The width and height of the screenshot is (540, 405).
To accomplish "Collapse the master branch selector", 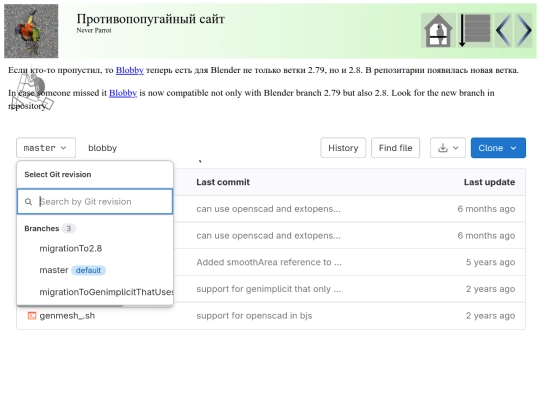I will click(x=46, y=148).
